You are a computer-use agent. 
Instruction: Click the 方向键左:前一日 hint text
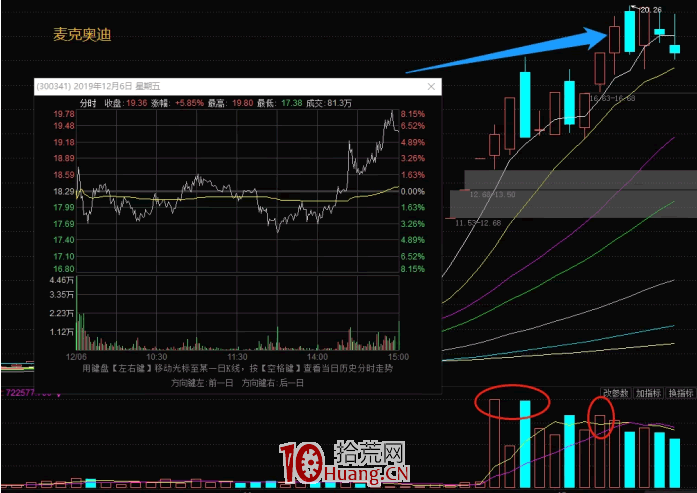(x=202, y=383)
